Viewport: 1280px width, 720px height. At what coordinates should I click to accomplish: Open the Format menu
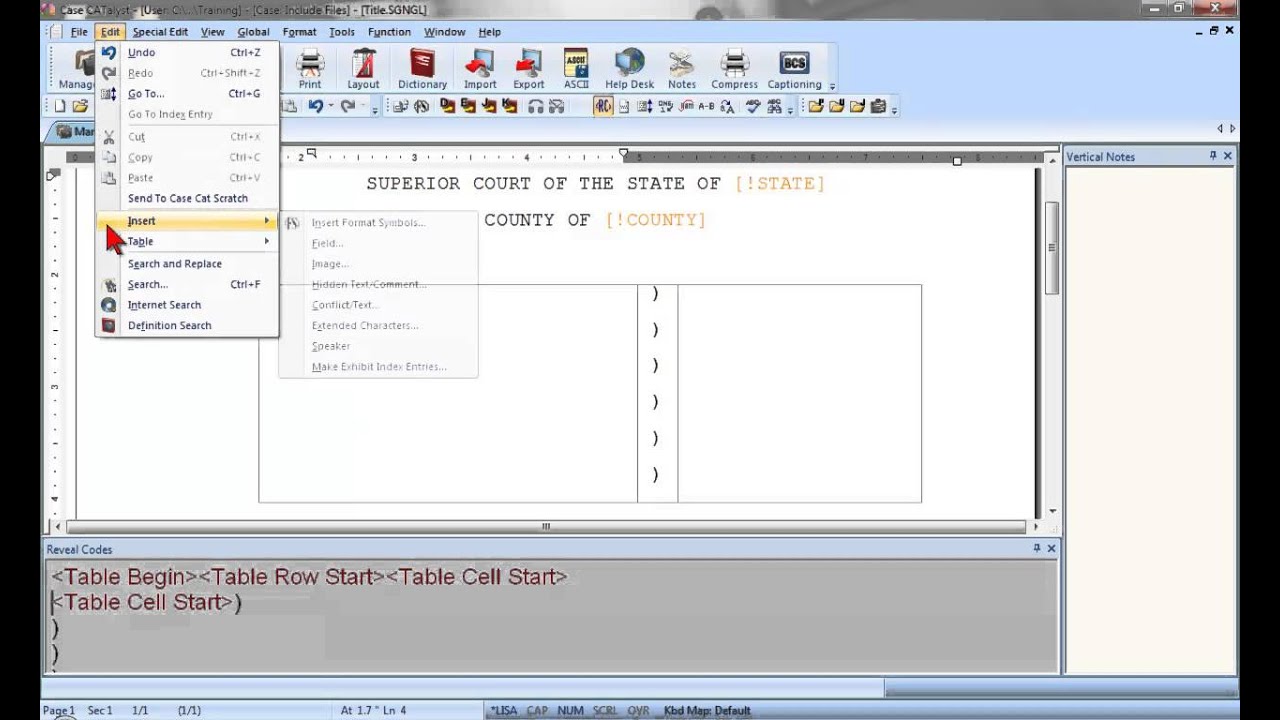(299, 32)
